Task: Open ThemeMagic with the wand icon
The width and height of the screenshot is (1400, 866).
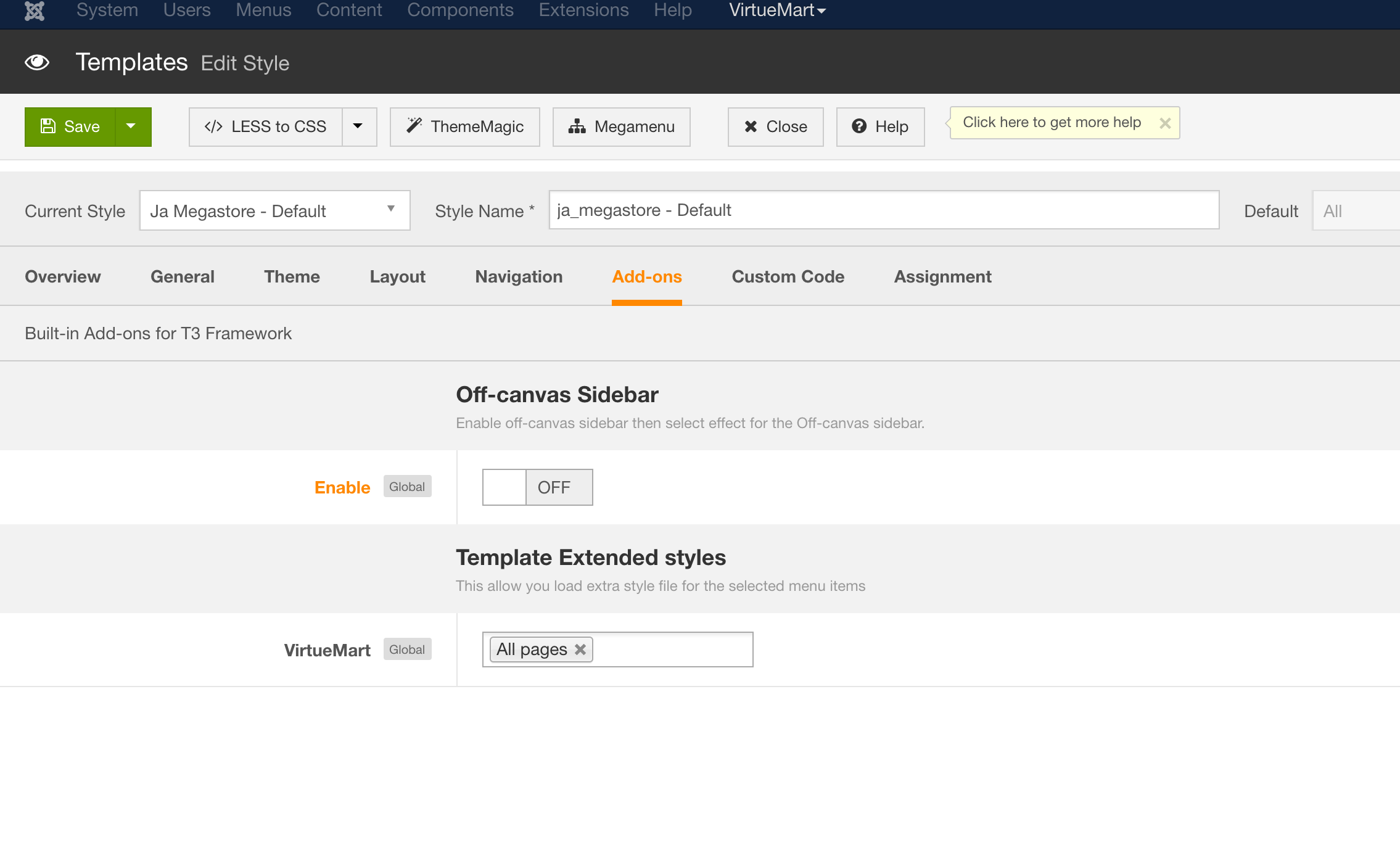Action: point(464,126)
